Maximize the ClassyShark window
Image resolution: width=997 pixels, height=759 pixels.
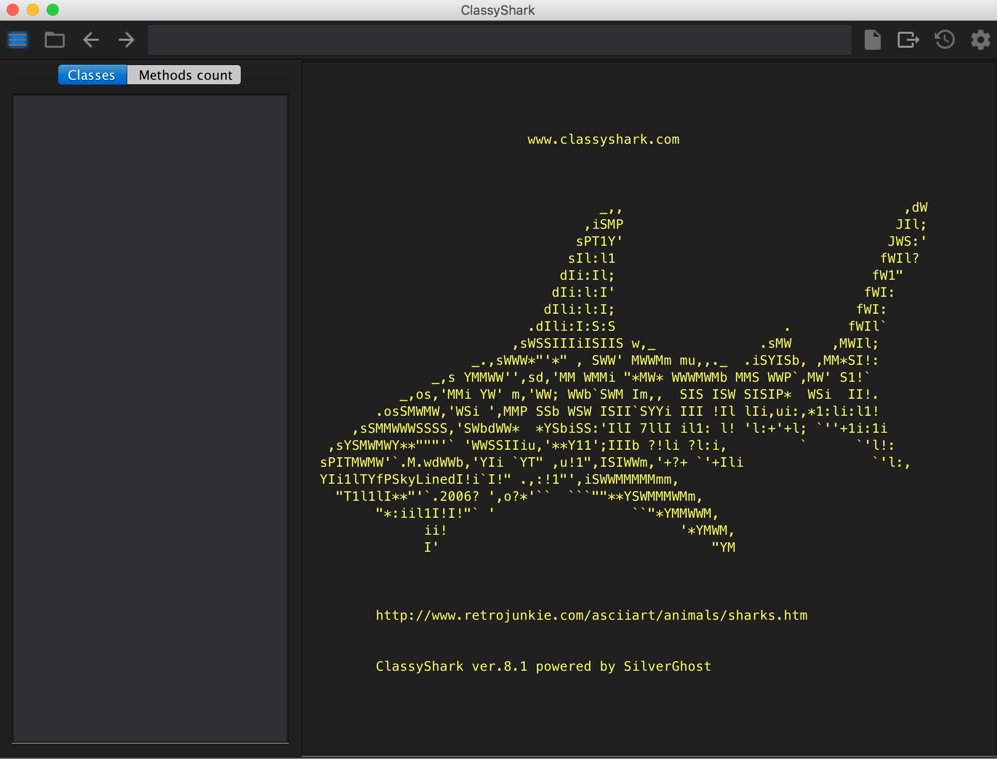pos(53,10)
